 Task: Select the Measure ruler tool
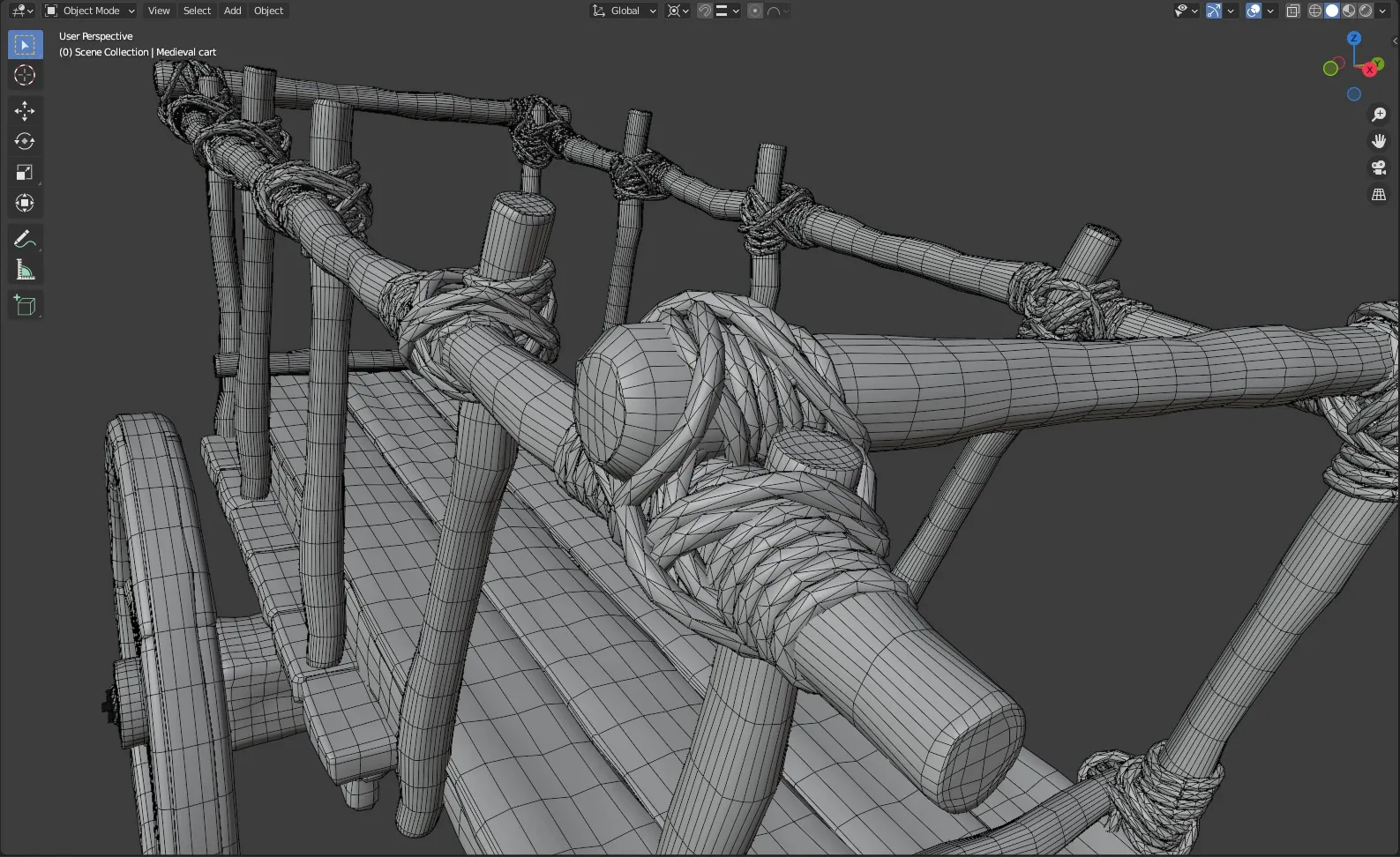(x=25, y=270)
